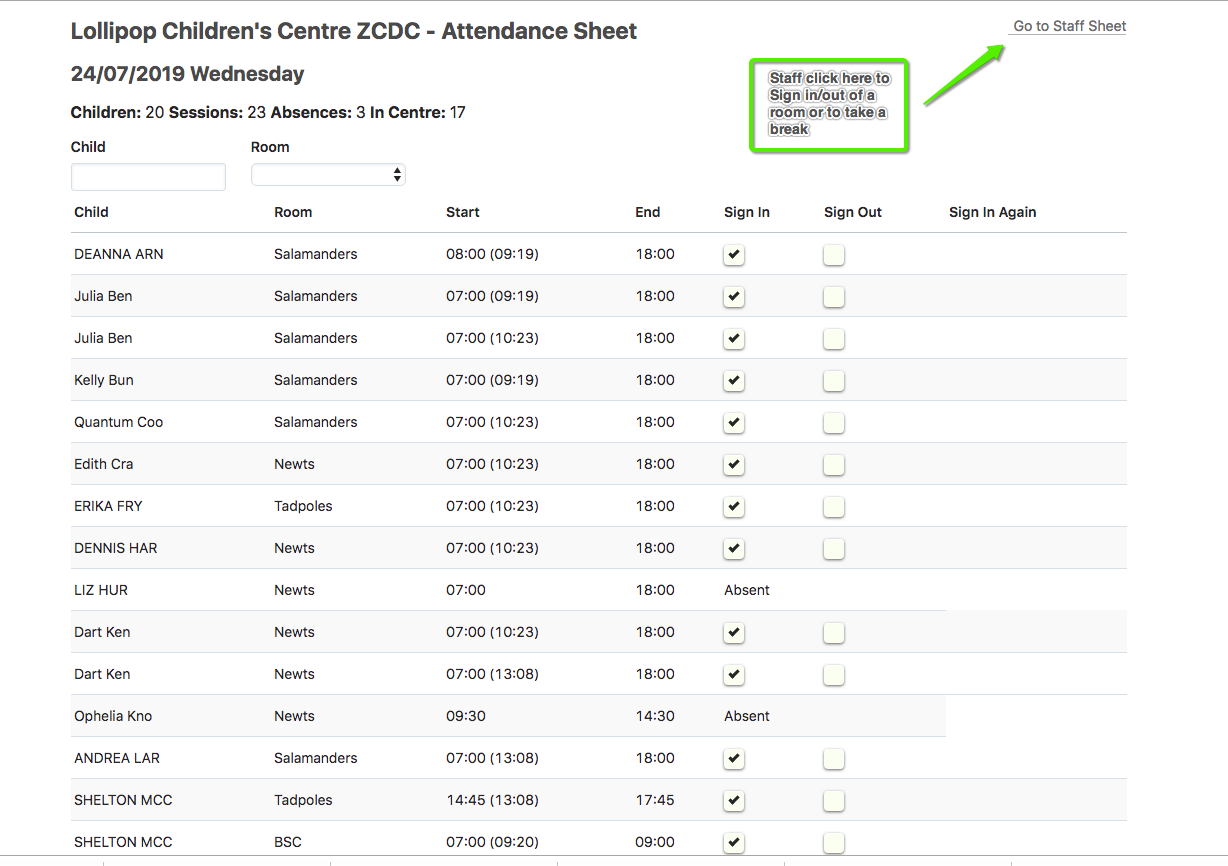Screen dimensions: 1228x866
Task: Tick Sign Out for Kelly Bun
Action: [834, 381]
